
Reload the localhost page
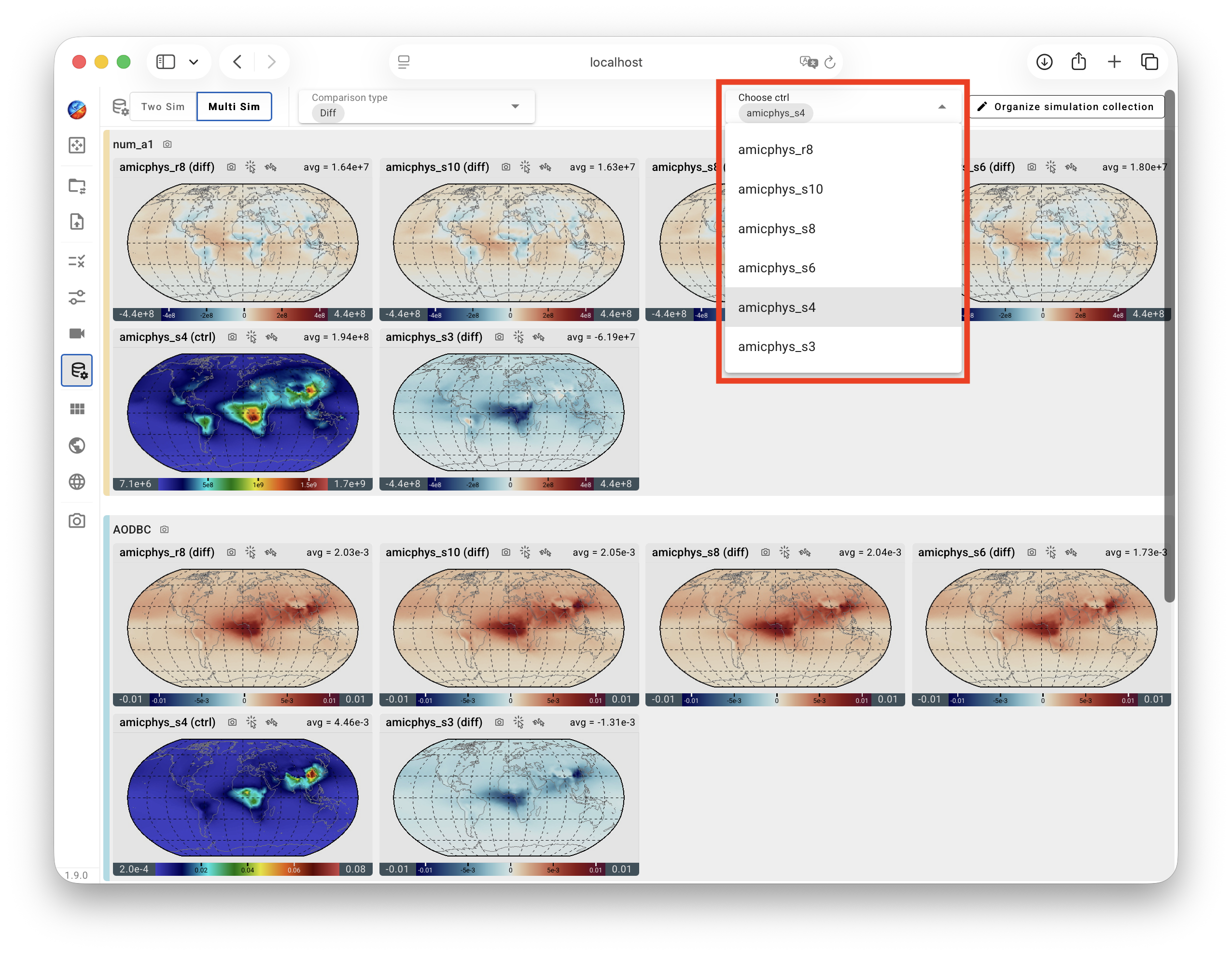click(x=830, y=62)
